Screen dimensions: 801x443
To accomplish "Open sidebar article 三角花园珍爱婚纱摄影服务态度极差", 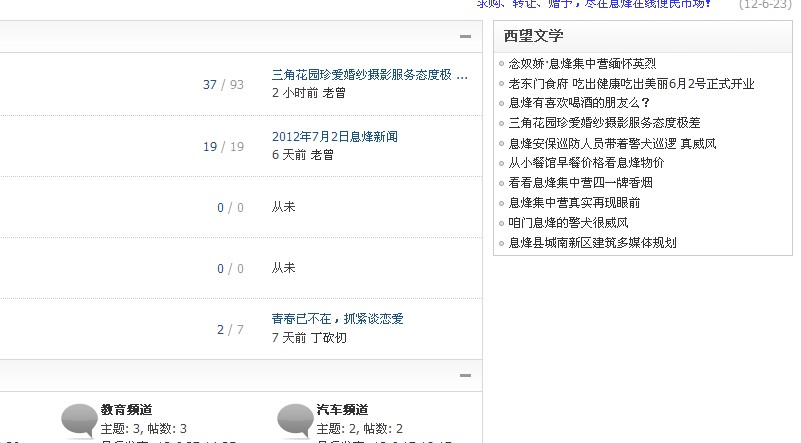I will tap(604, 123).
